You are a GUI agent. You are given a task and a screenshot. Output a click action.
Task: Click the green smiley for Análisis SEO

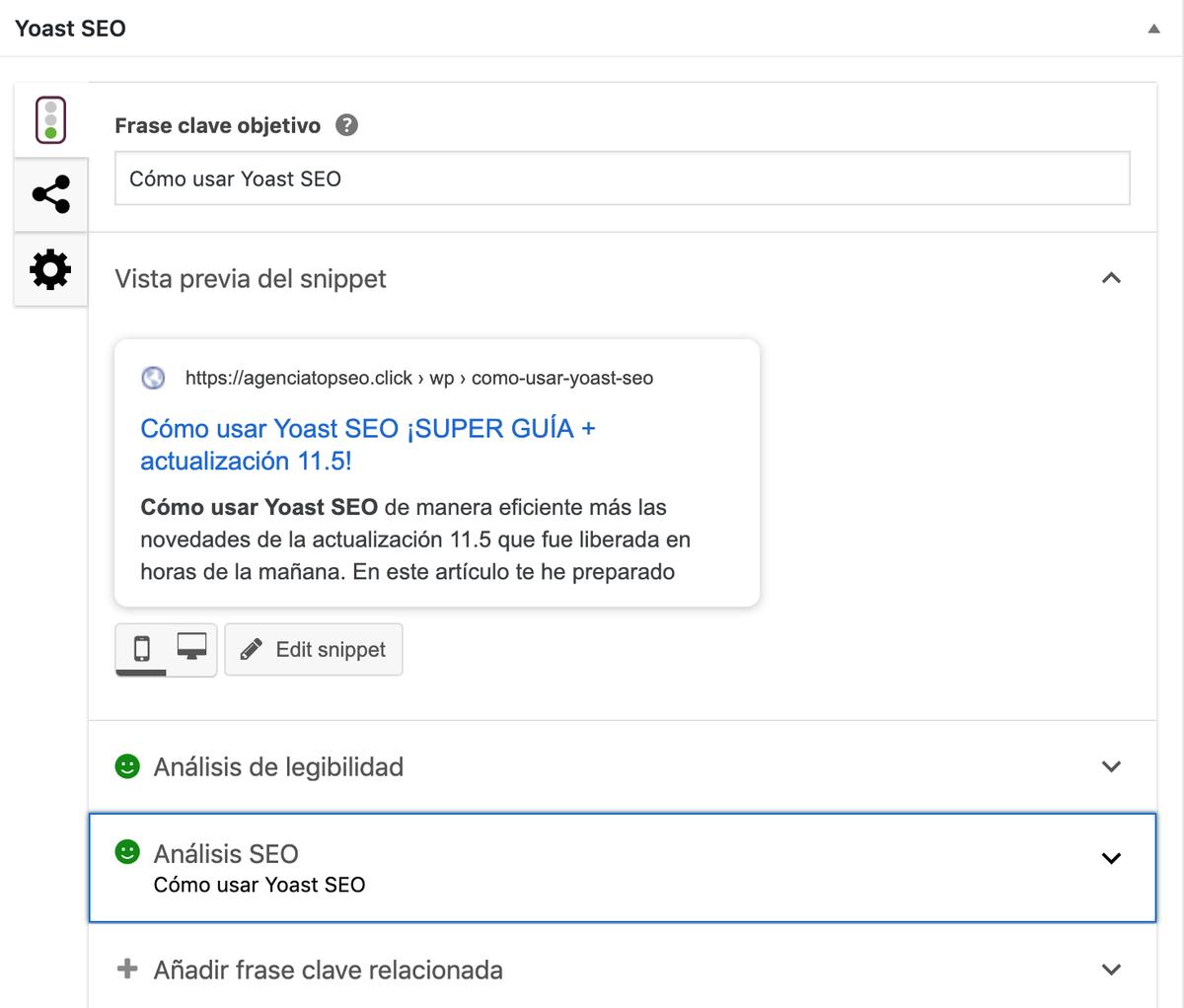coord(127,852)
